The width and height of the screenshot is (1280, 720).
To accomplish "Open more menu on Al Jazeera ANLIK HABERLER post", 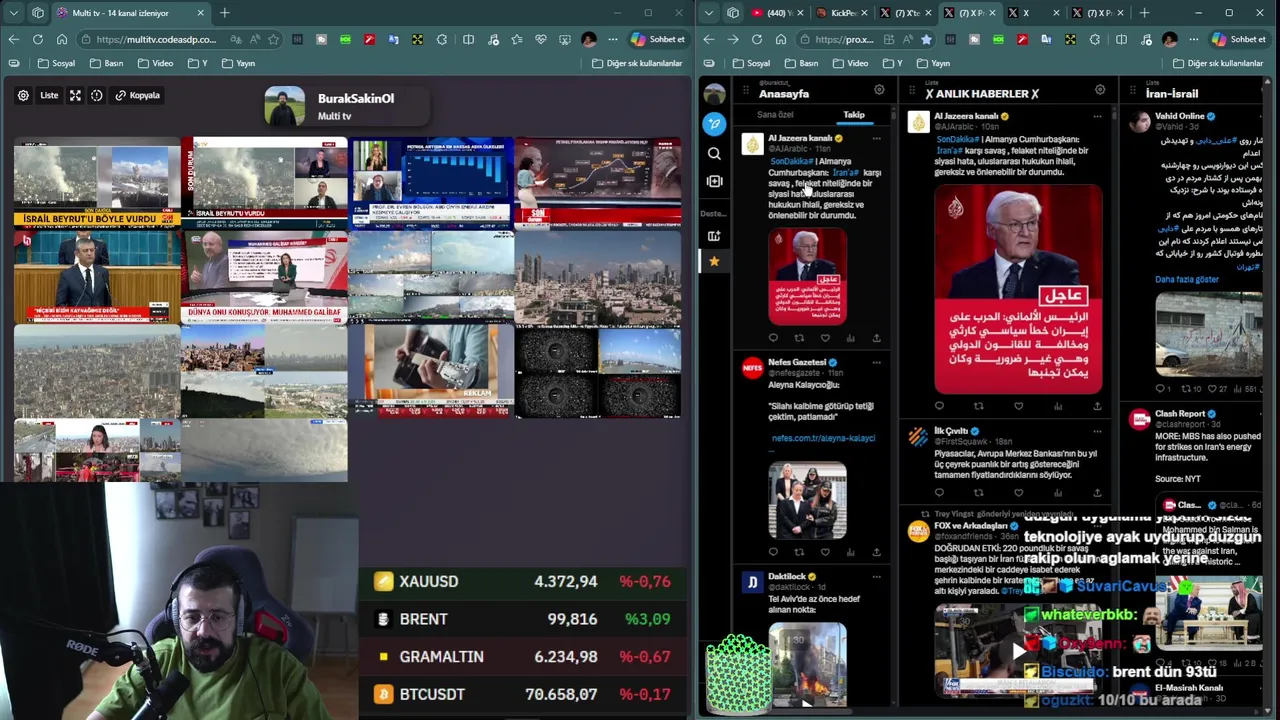I will 1097,116.
